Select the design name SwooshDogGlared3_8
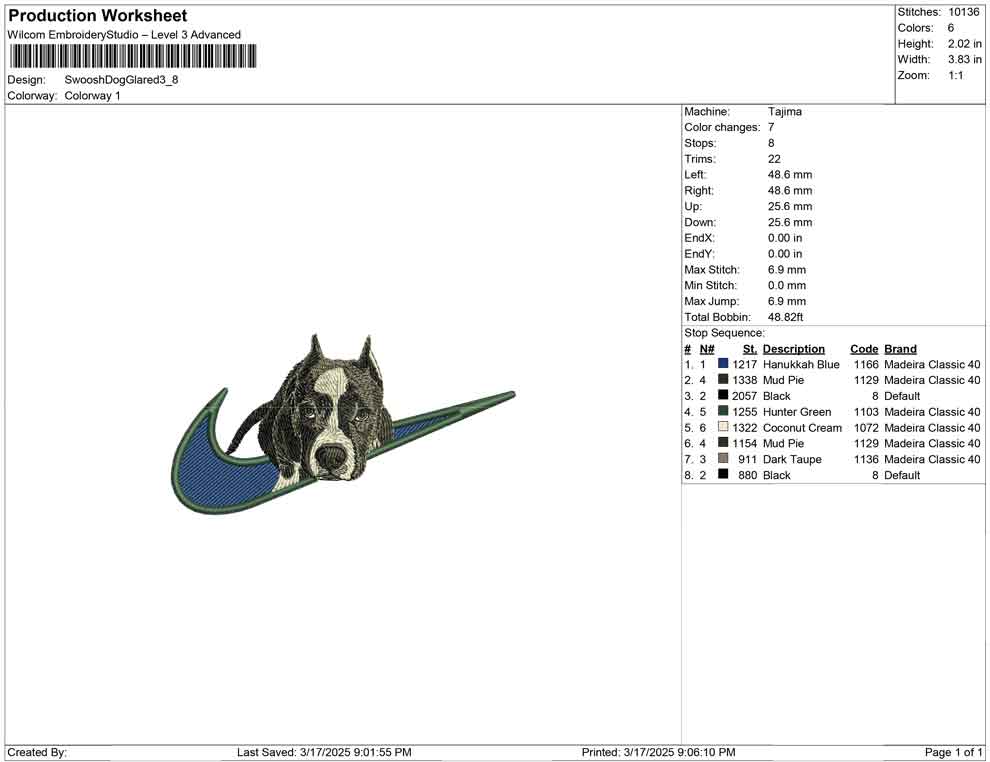The image size is (990, 762). [x=121, y=80]
